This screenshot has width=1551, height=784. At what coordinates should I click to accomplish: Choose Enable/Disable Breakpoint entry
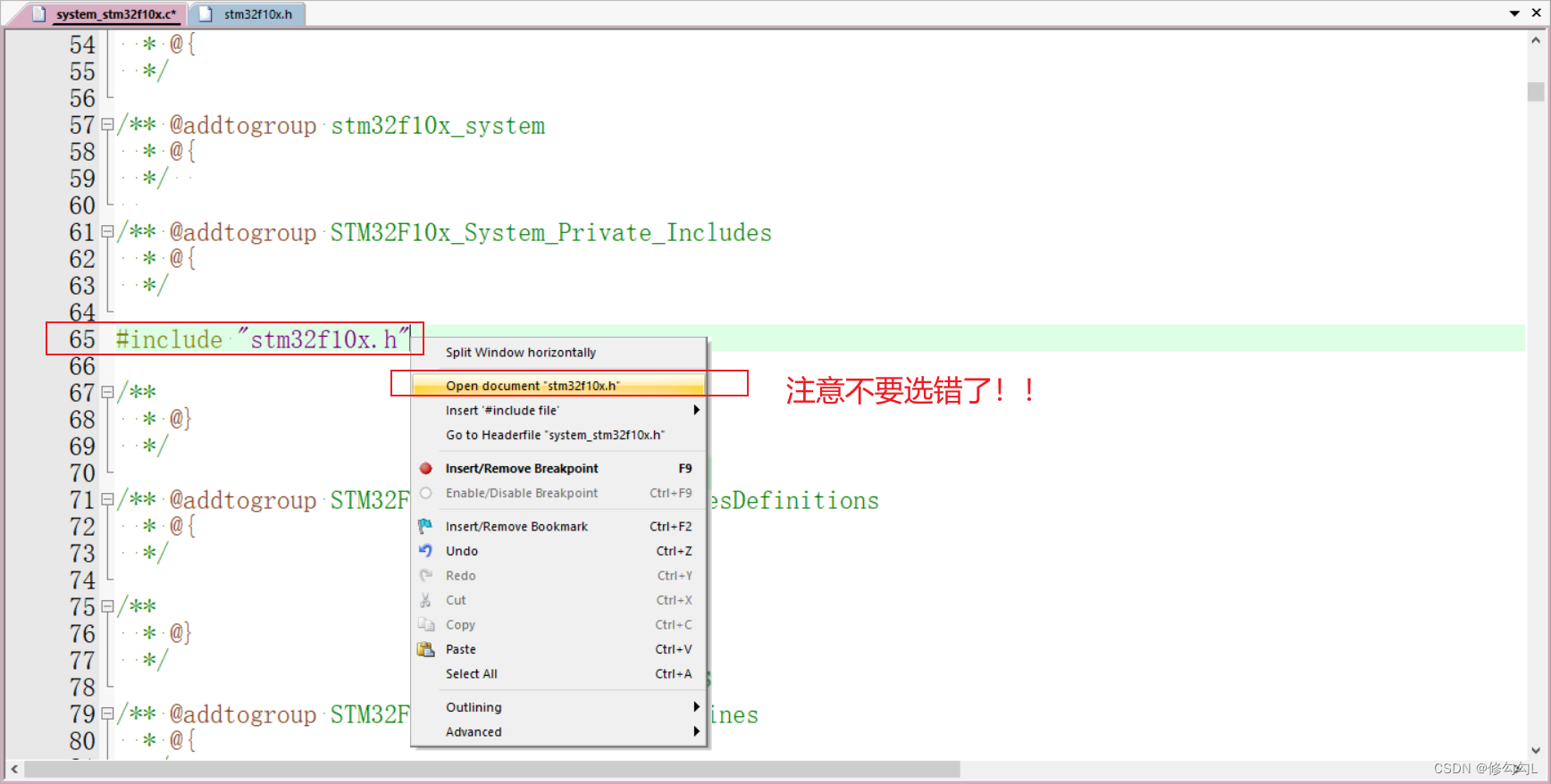click(x=559, y=493)
